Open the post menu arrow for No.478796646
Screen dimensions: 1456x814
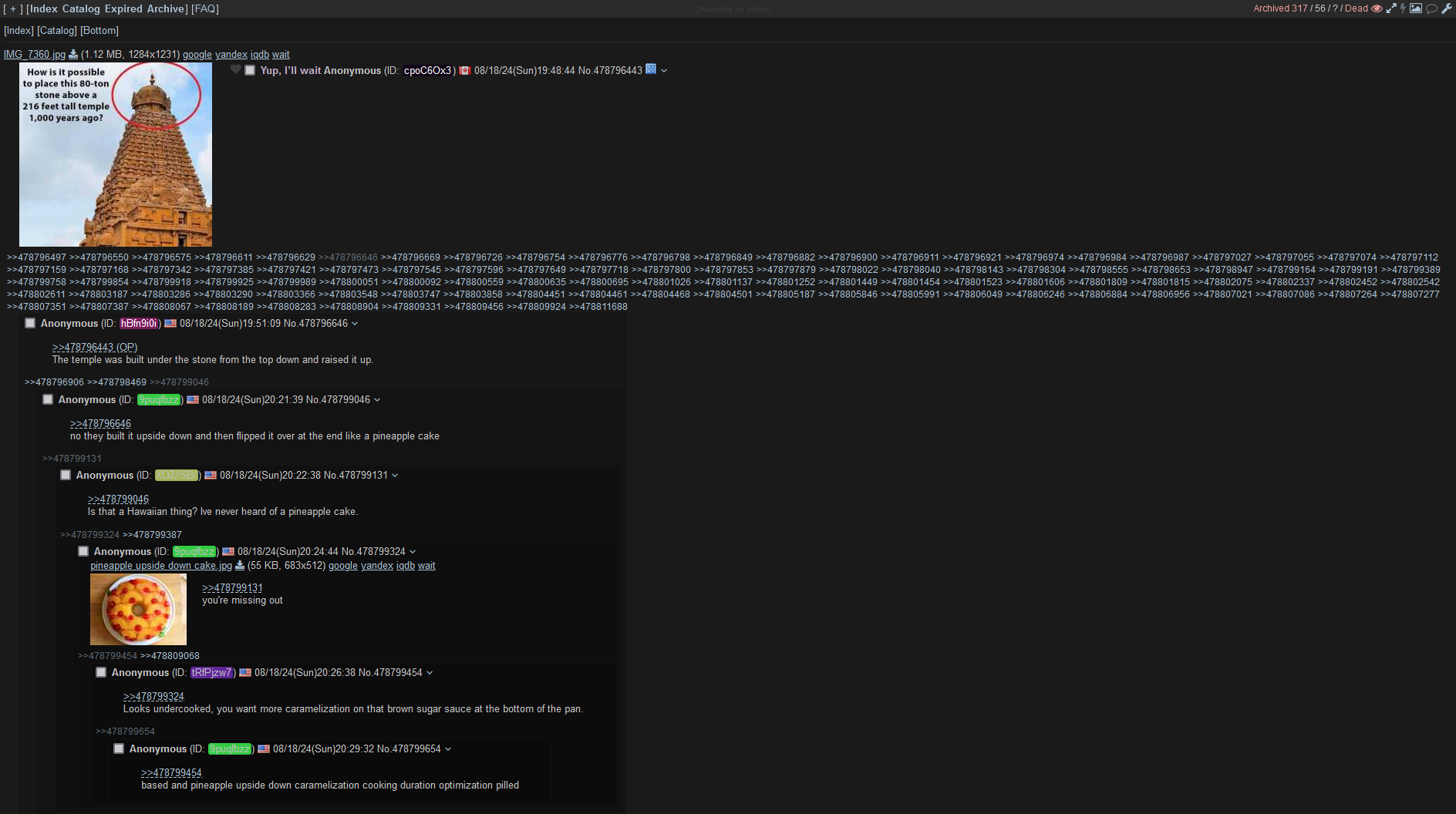(x=355, y=324)
